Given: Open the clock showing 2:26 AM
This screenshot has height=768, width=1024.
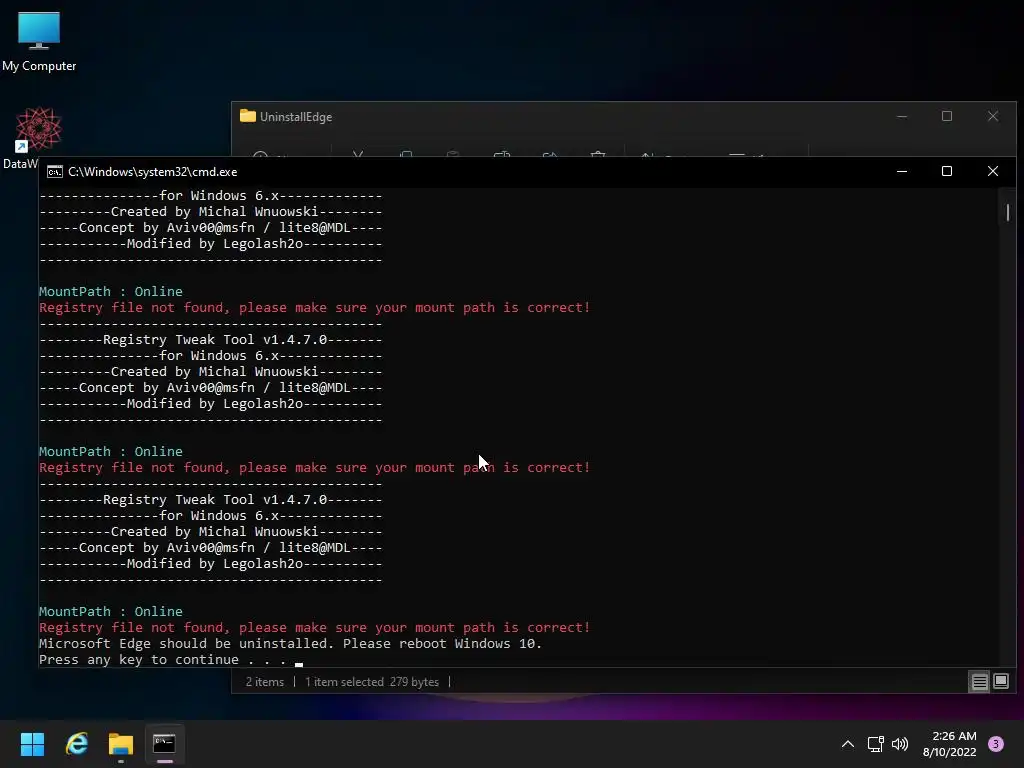Looking at the screenshot, I should click(950, 744).
